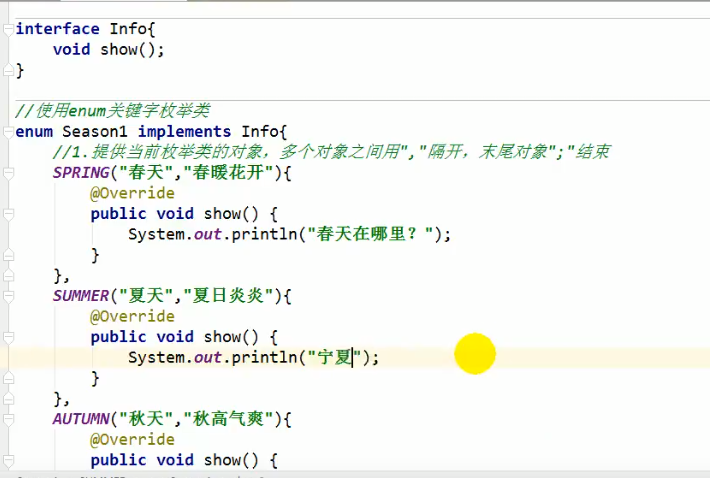The width and height of the screenshot is (710, 478).
Task: Click the string "宁夏" in println
Action: [334, 357]
